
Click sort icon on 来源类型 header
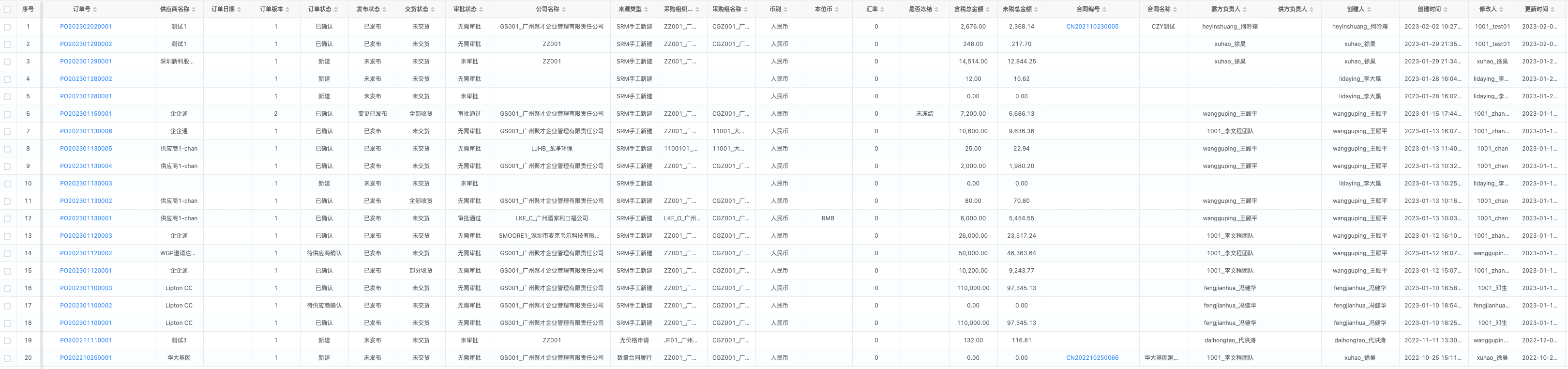tap(647, 9)
